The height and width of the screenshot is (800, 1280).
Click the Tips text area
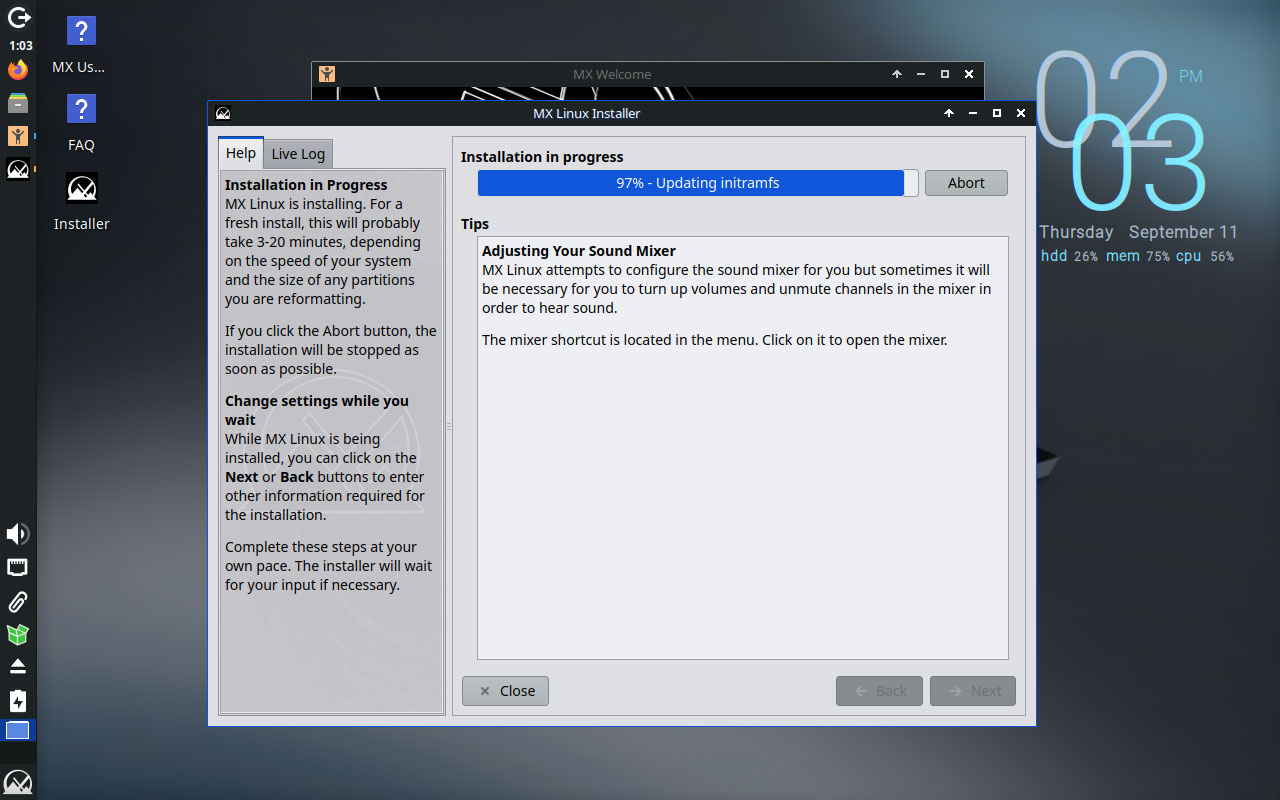pyautogui.click(x=743, y=448)
